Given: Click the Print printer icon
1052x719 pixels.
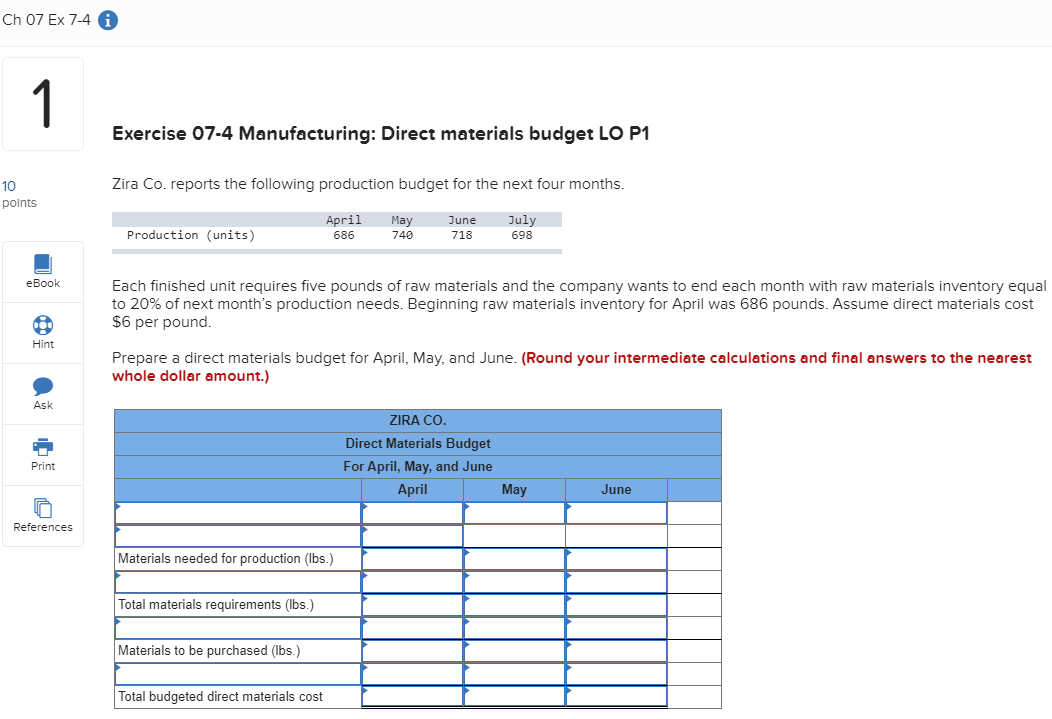Looking at the screenshot, I should click(x=43, y=447).
